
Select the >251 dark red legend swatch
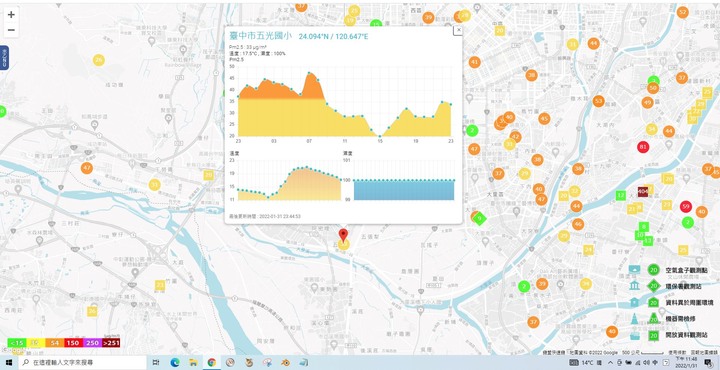[x=111, y=343]
